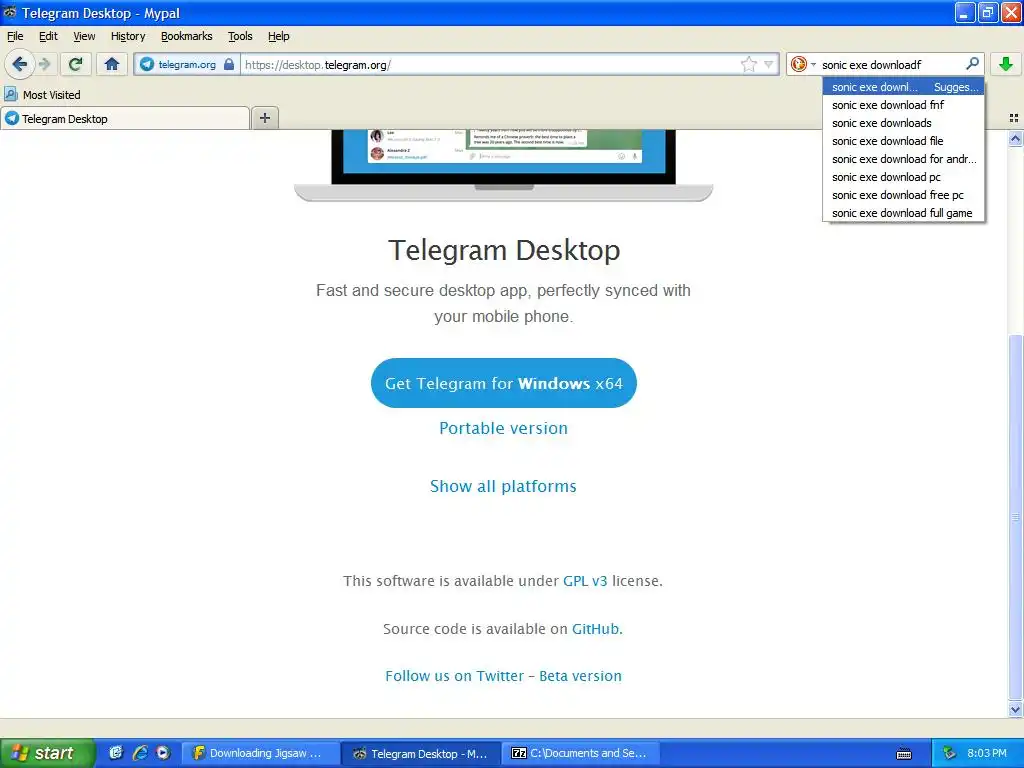Image resolution: width=1024 pixels, height=768 pixels.
Task: Reload the current page
Action: click(76, 64)
